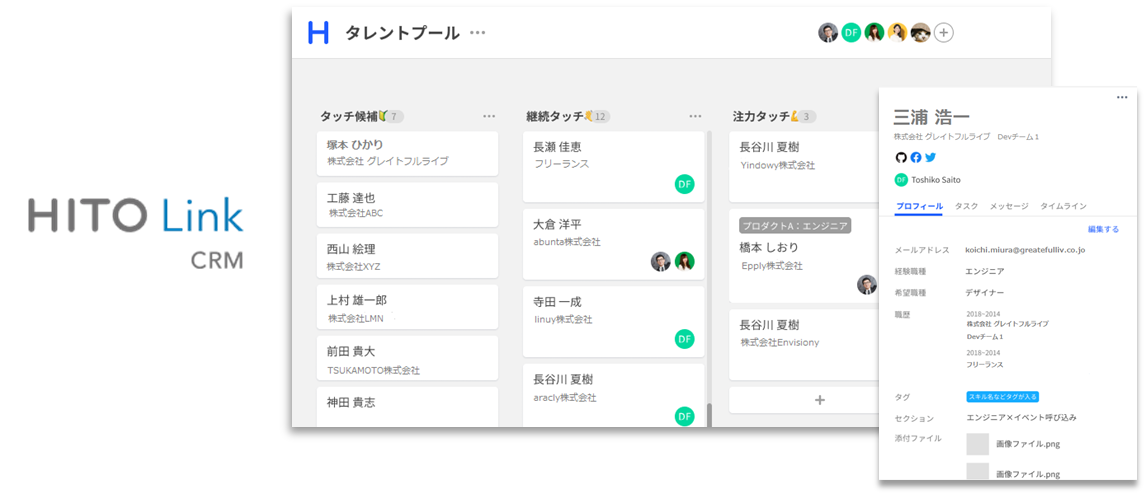This screenshot has width=1146, height=495.
Task: Click koichi.miura email address
Action: 1025,250
